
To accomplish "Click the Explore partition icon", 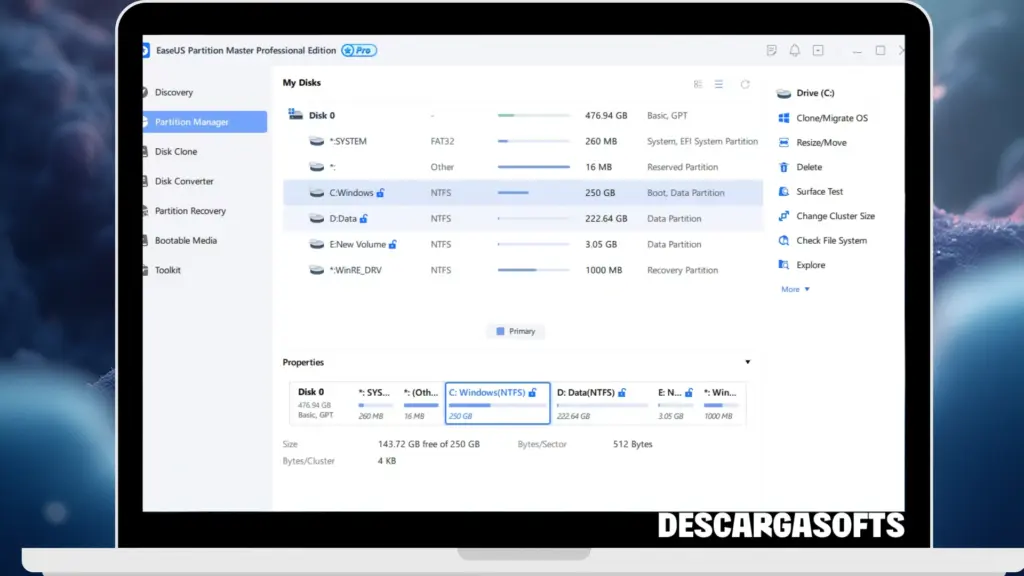I will (785, 265).
